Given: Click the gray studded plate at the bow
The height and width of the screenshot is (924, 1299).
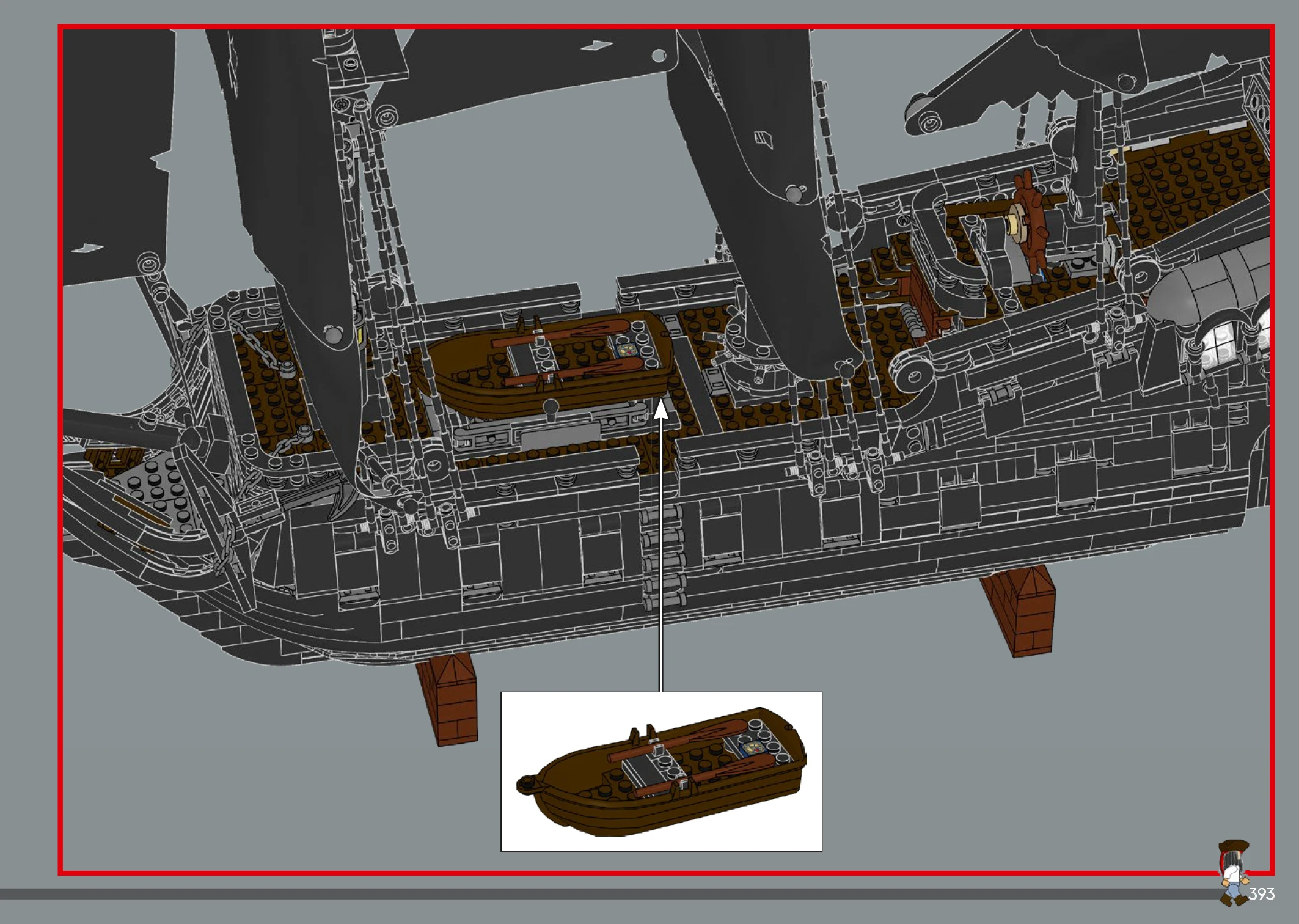Looking at the screenshot, I should 156,489.
